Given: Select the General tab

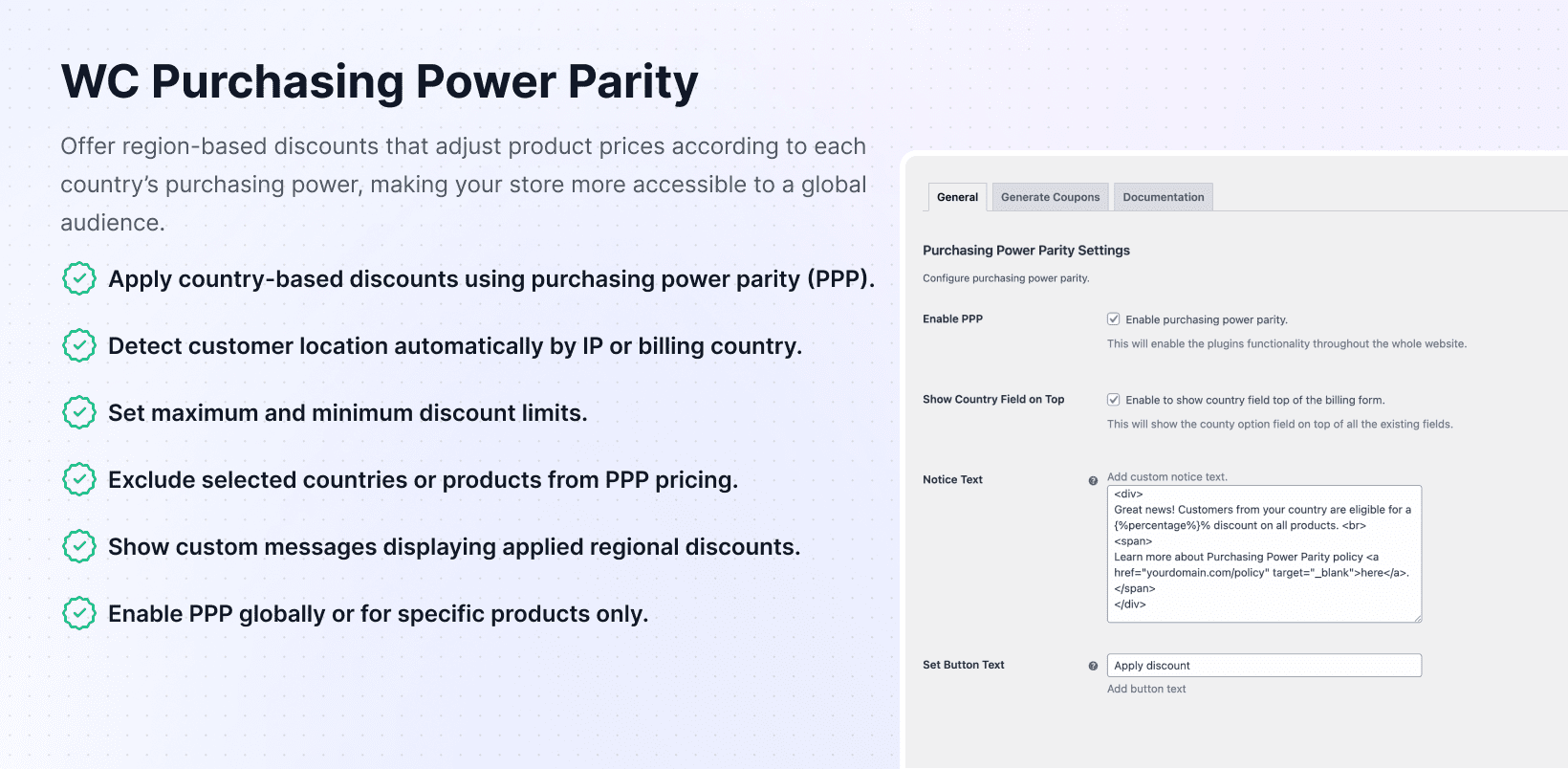Looking at the screenshot, I should [957, 197].
